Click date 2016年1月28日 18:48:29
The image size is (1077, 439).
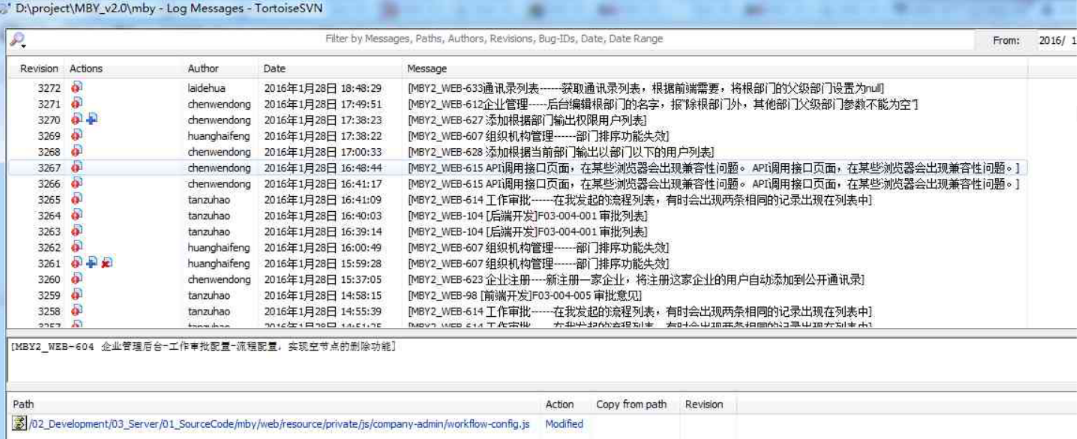tap(322, 88)
